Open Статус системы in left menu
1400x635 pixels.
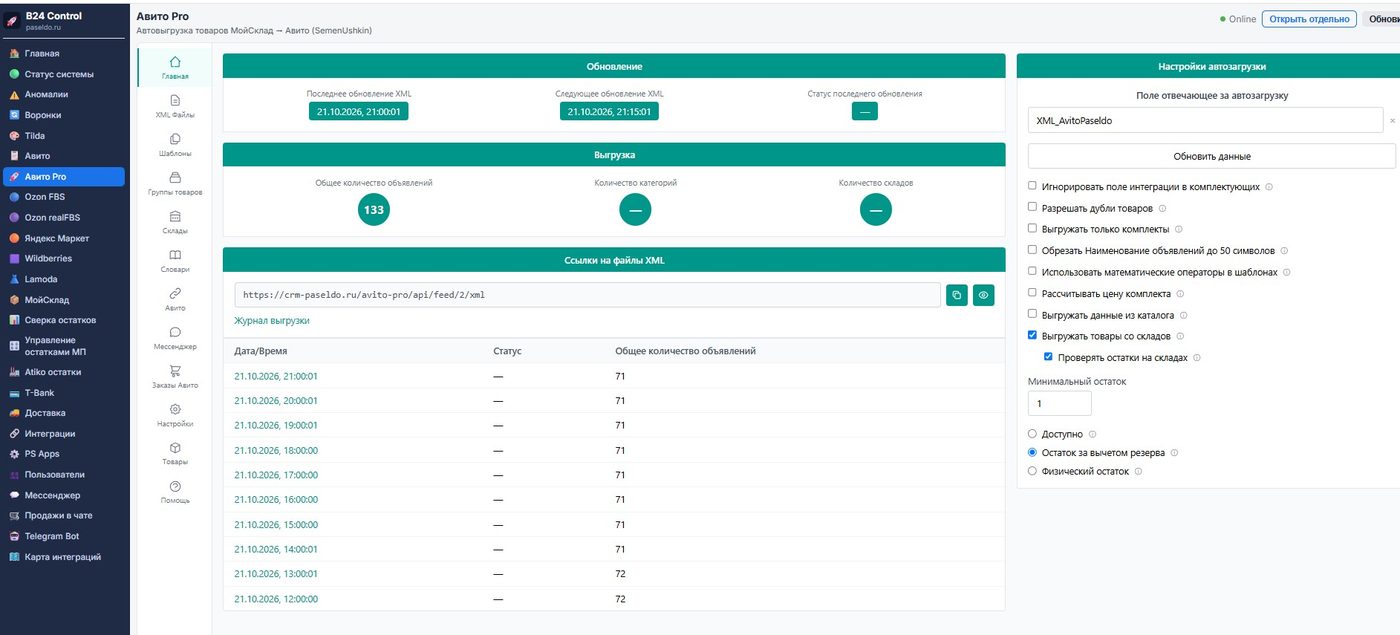click(x=64, y=74)
